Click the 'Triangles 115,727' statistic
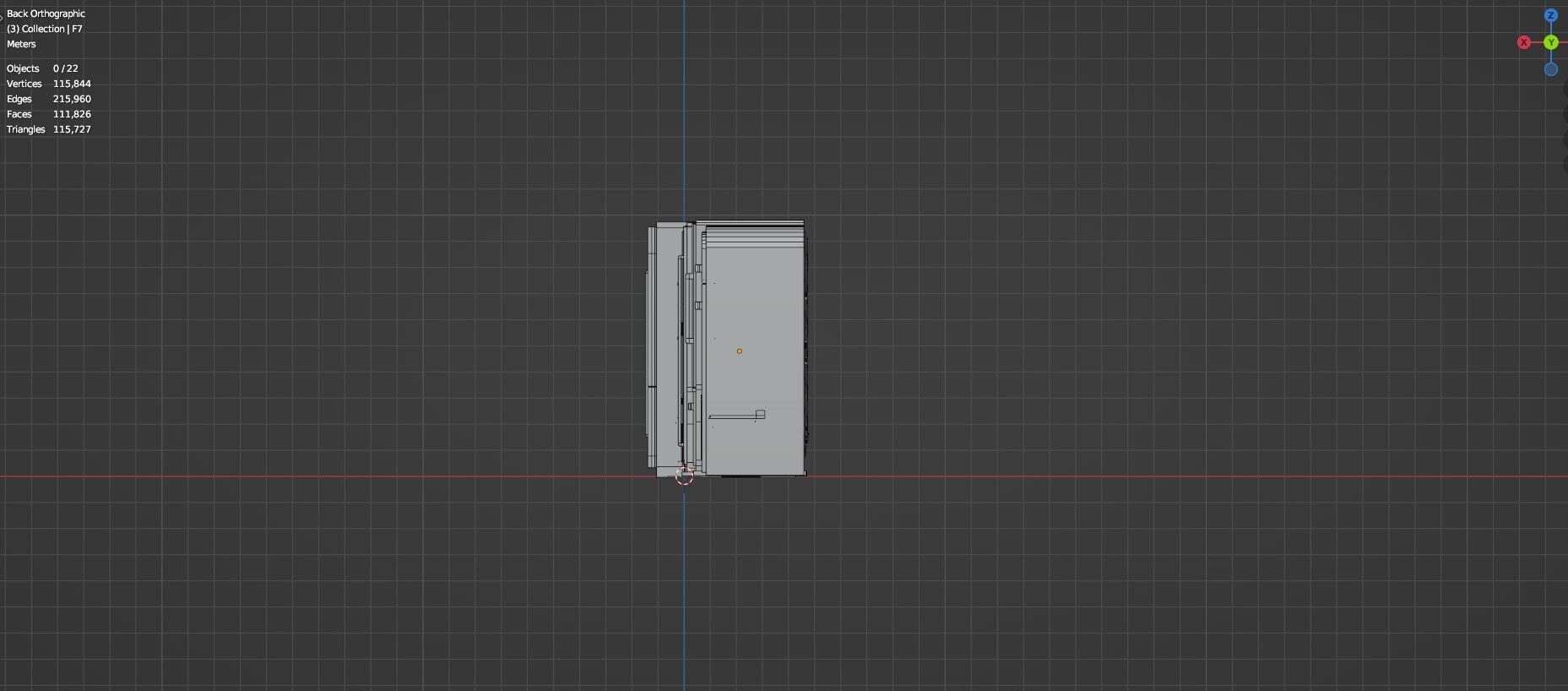Viewport: 1568px width, 691px height. click(x=48, y=129)
